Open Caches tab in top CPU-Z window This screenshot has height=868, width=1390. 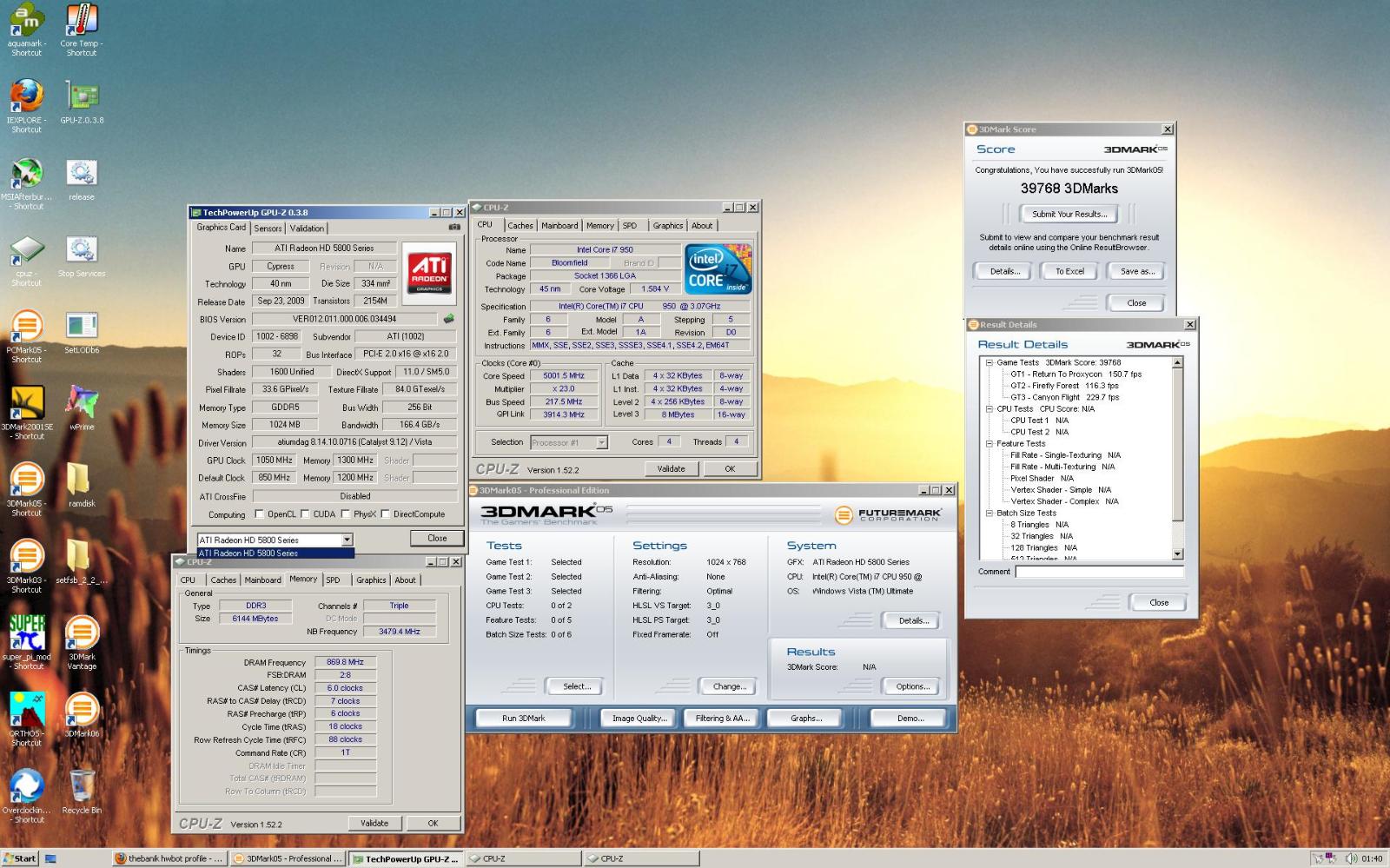[520, 226]
